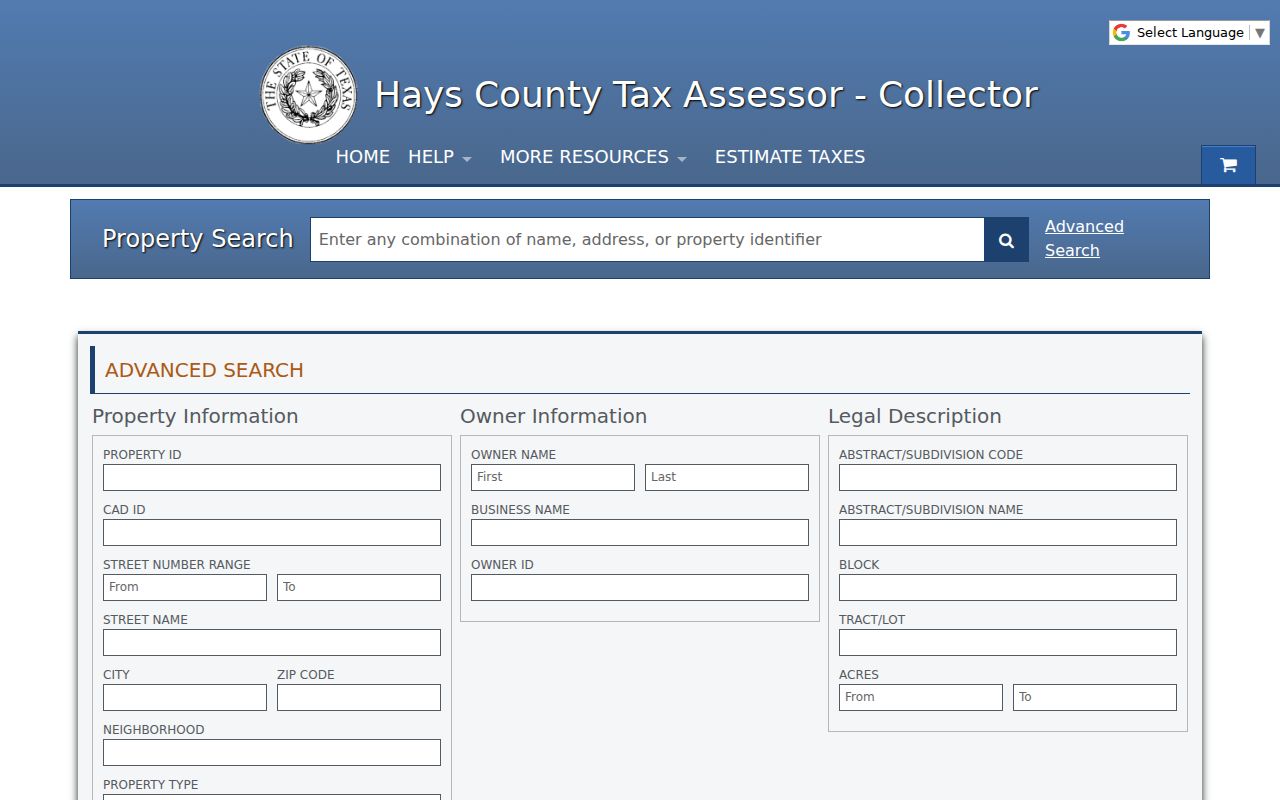1280x800 pixels.
Task: Focus the Street Number Range To field
Action: (359, 587)
